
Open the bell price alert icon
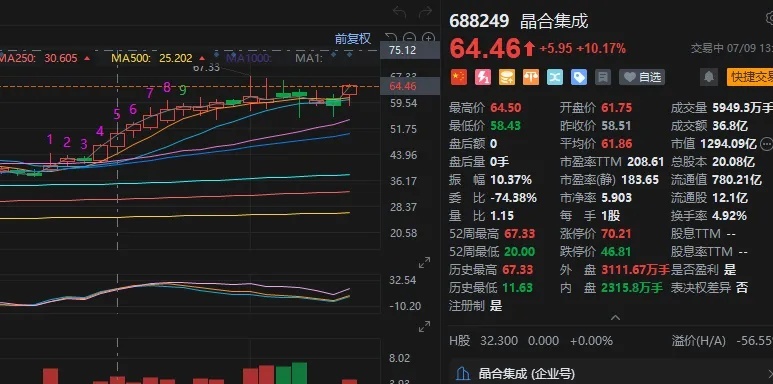709,77
